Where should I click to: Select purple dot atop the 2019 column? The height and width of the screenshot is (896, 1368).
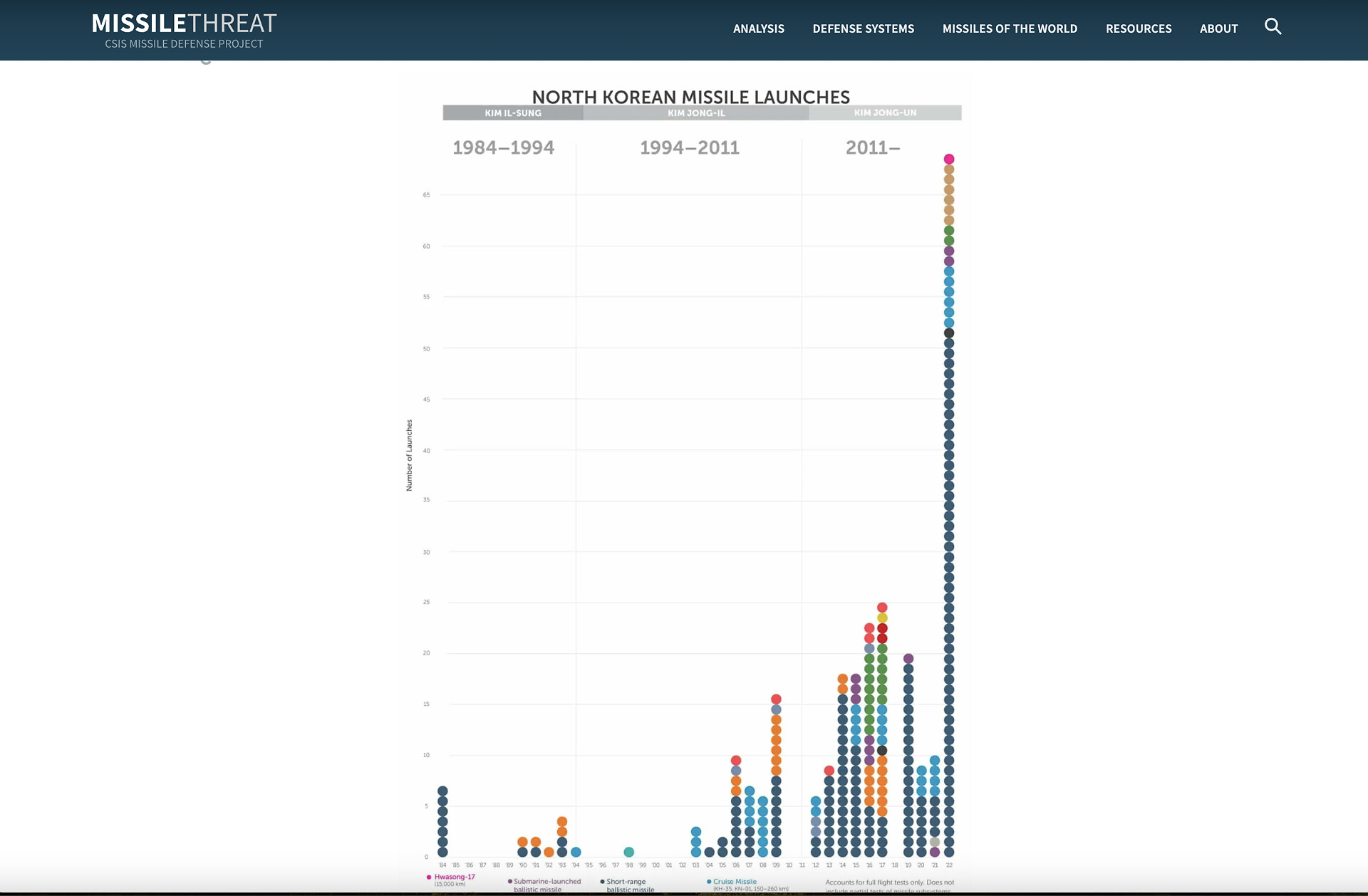point(908,659)
